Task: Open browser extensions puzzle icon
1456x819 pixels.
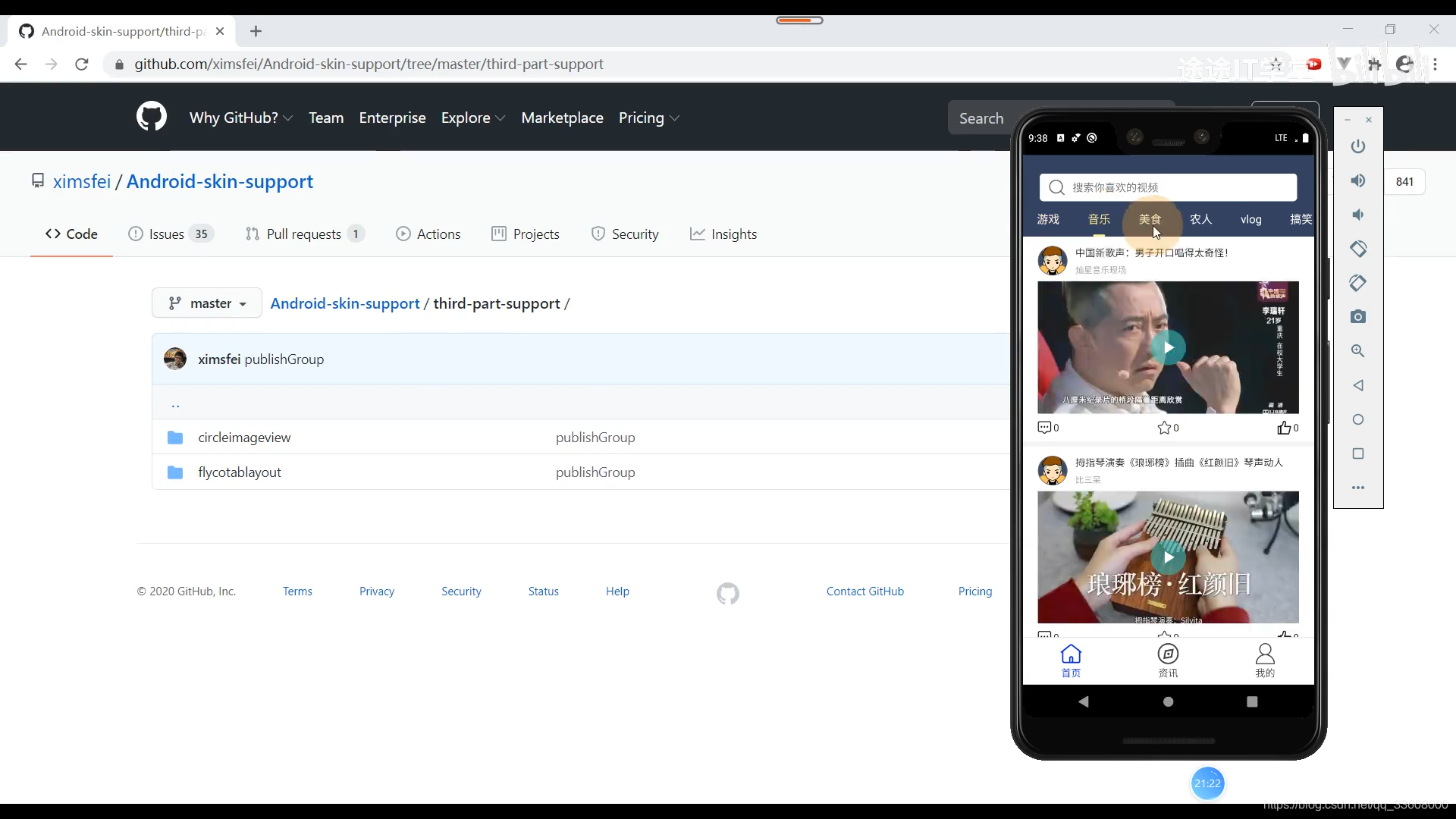Action: point(1374,64)
